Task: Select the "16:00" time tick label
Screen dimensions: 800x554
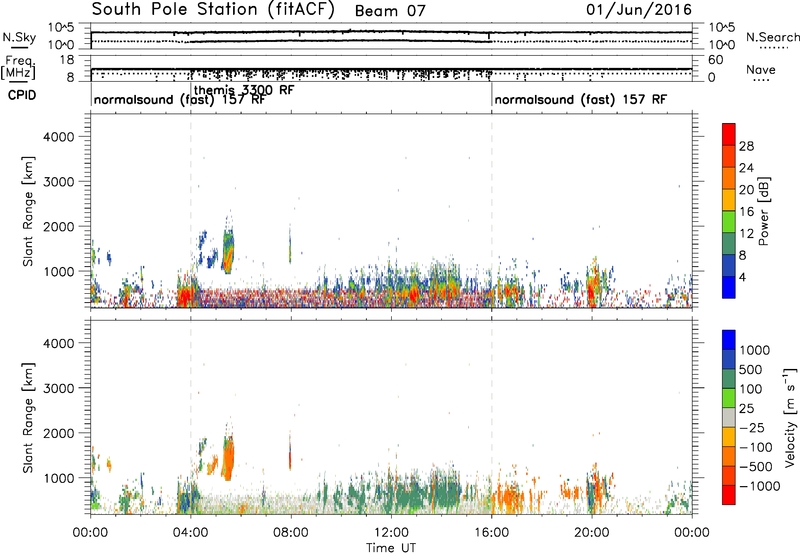Action: pos(492,533)
